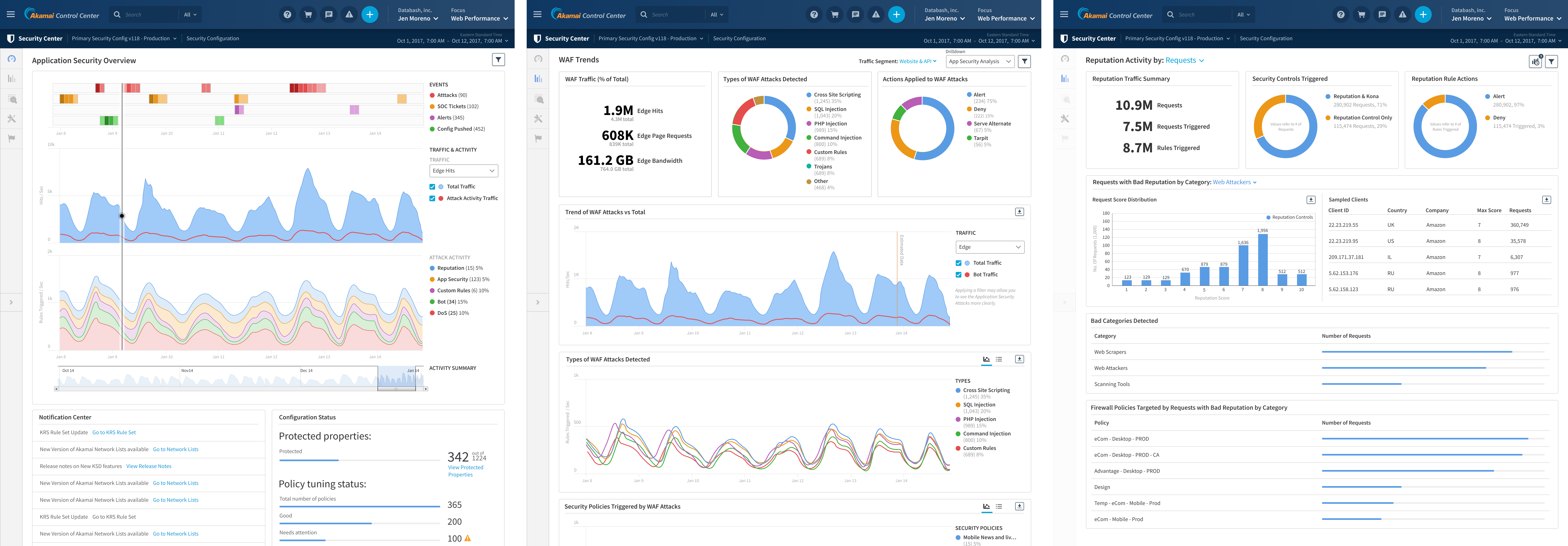Click score 8 bar labeled 1,956
Image resolution: width=1568 pixels, height=546 pixels.
click(1263, 260)
